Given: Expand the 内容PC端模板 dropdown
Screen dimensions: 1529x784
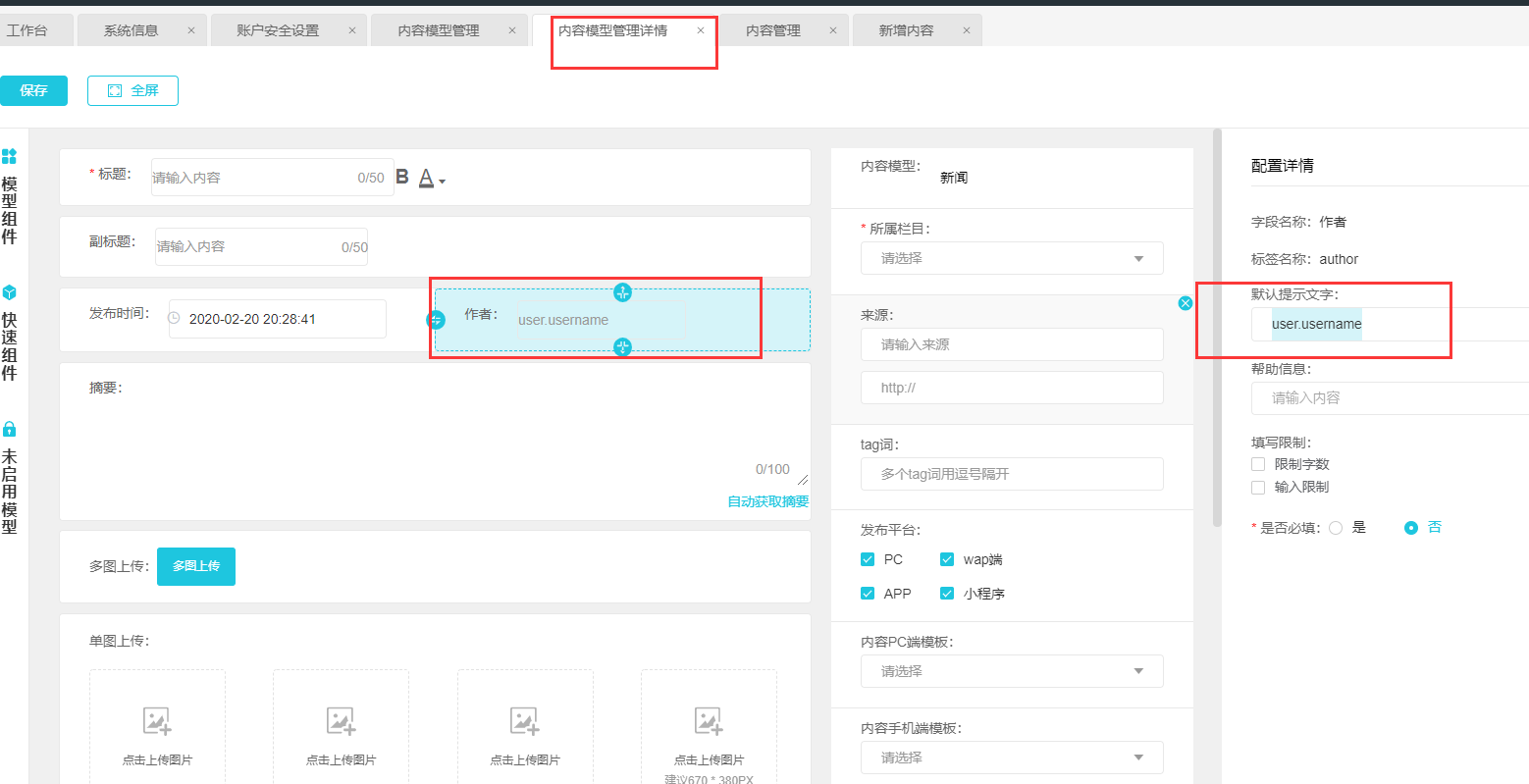Looking at the screenshot, I should 1012,671.
